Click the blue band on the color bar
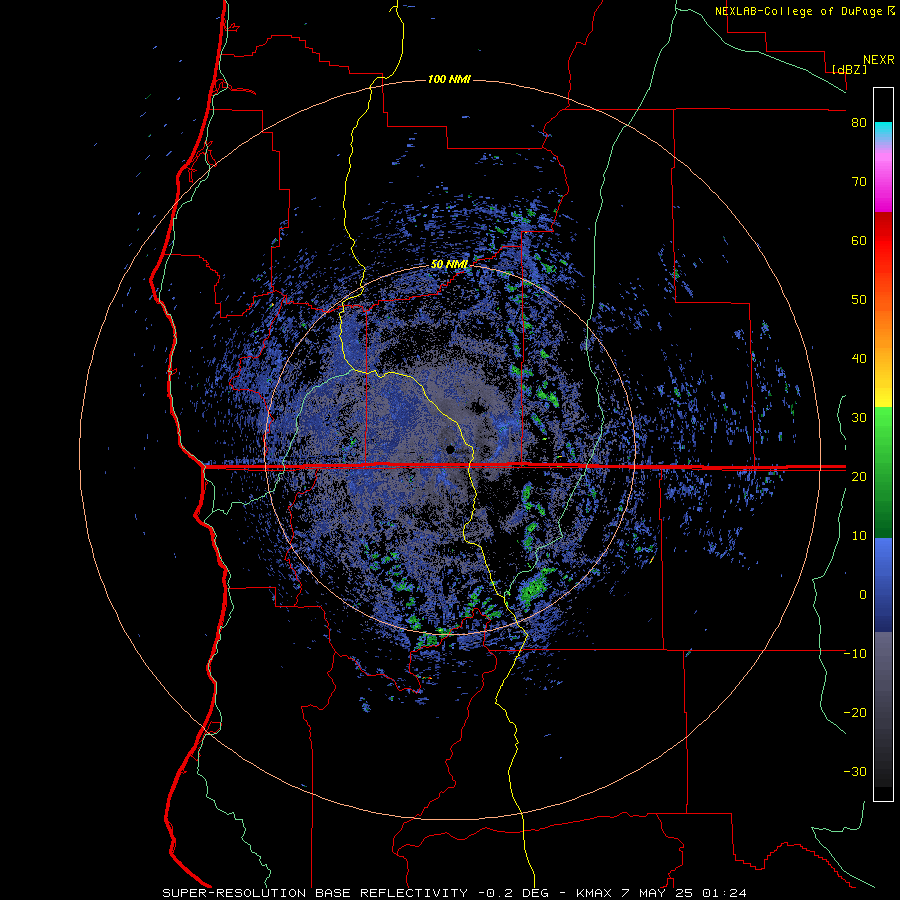 click(883, 585)
